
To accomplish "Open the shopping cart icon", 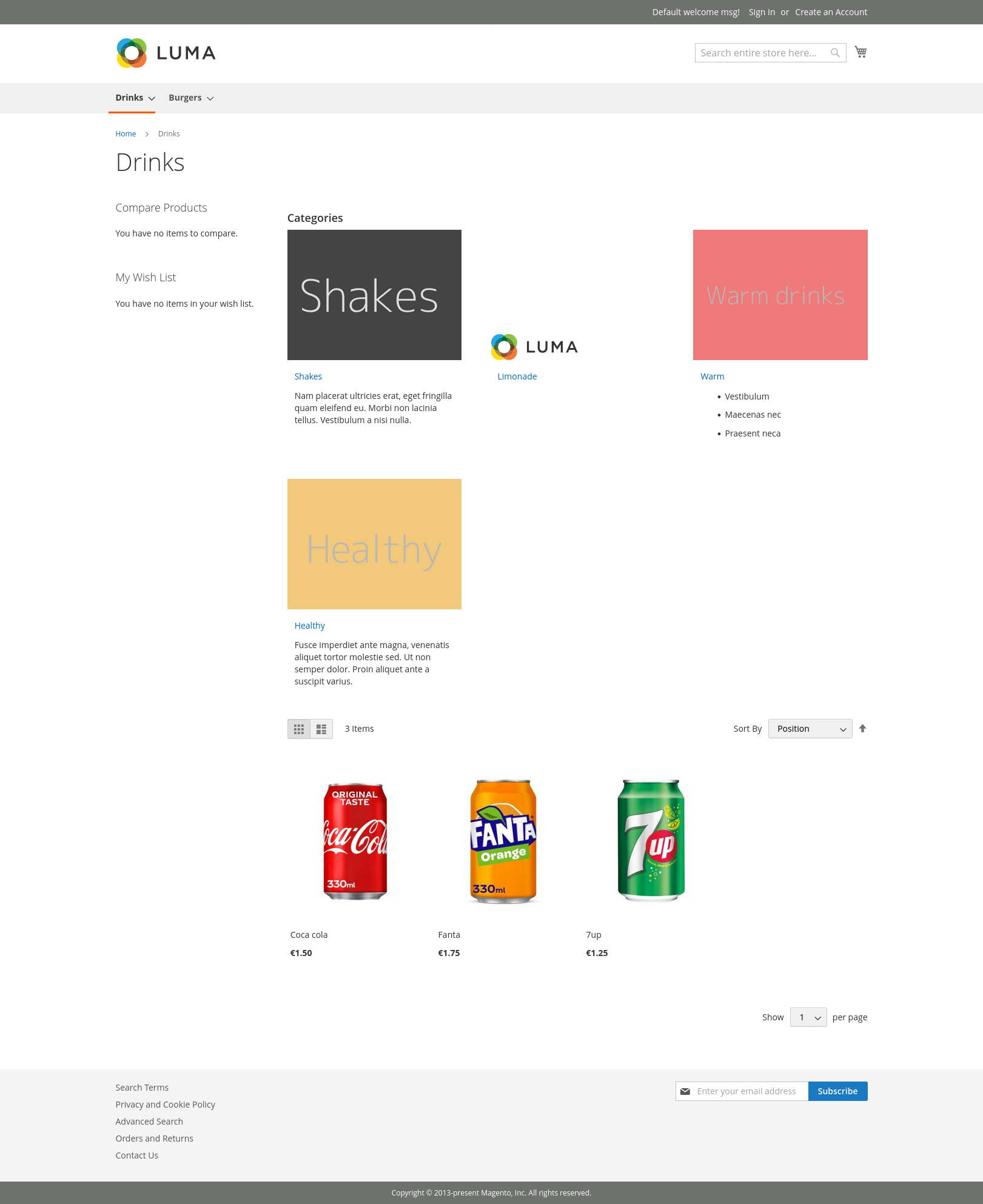I will 861,52.
